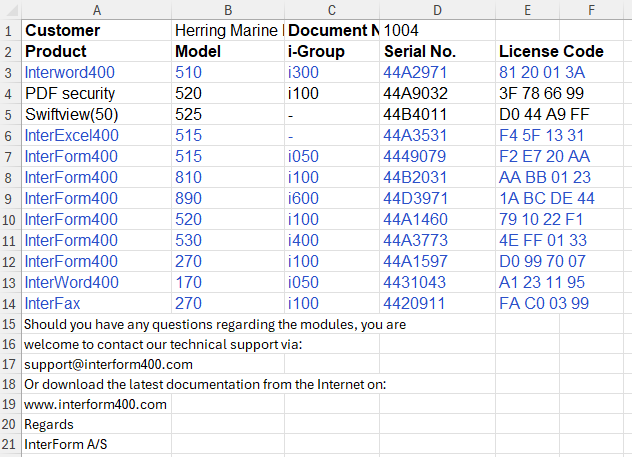
Task: Click the i600 group cell
Action: coord(332,198)
